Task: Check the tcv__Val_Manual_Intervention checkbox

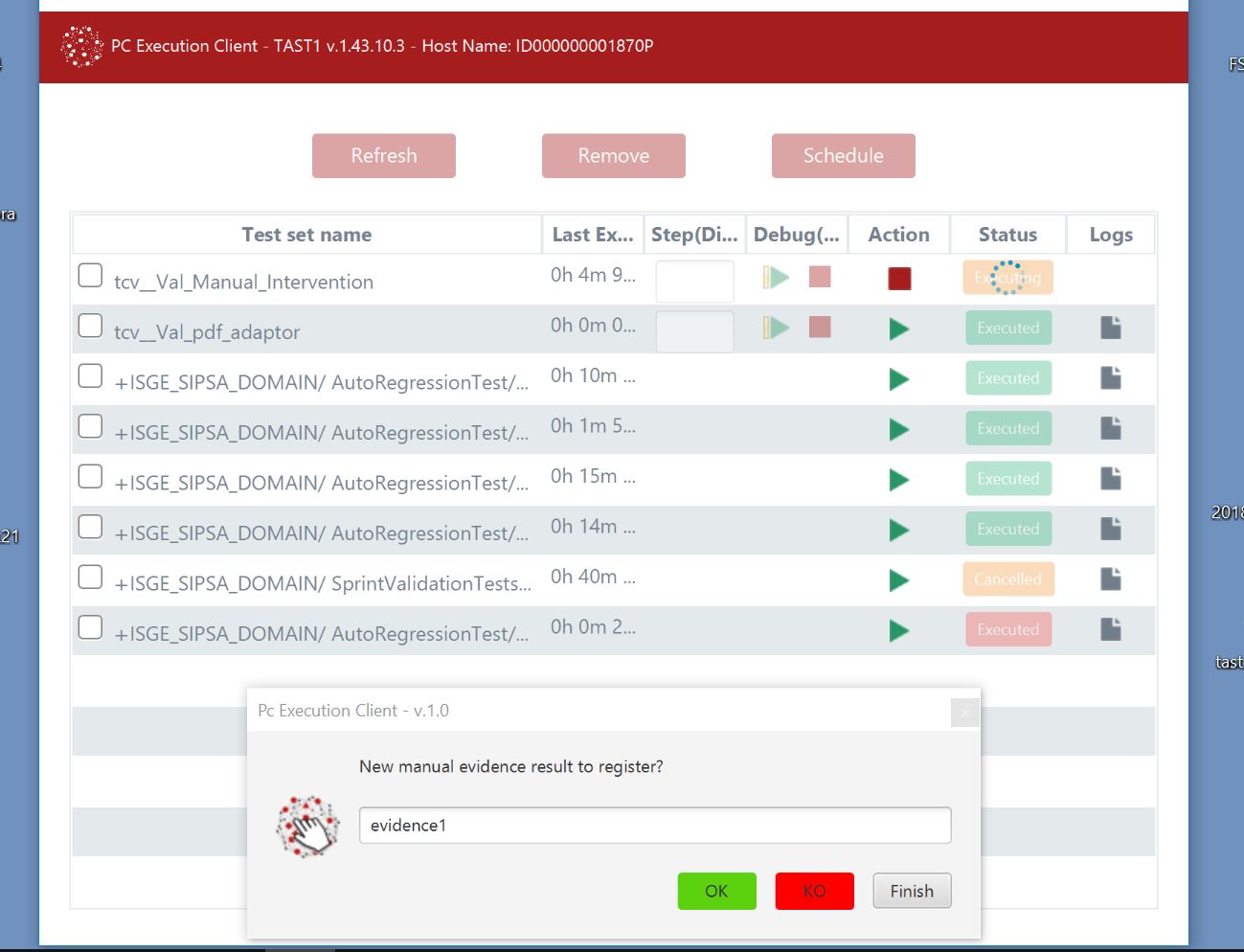Action: coord(90,276)
